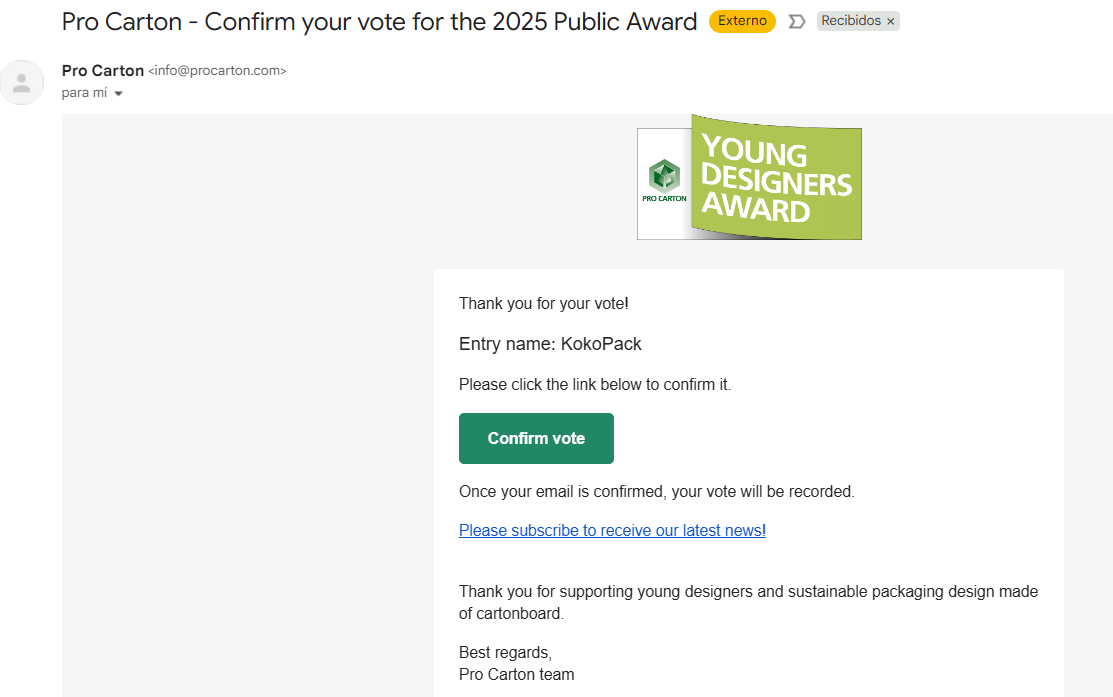Open the subscribe to latest news link
1113x697 pixels.
point(612,531)
